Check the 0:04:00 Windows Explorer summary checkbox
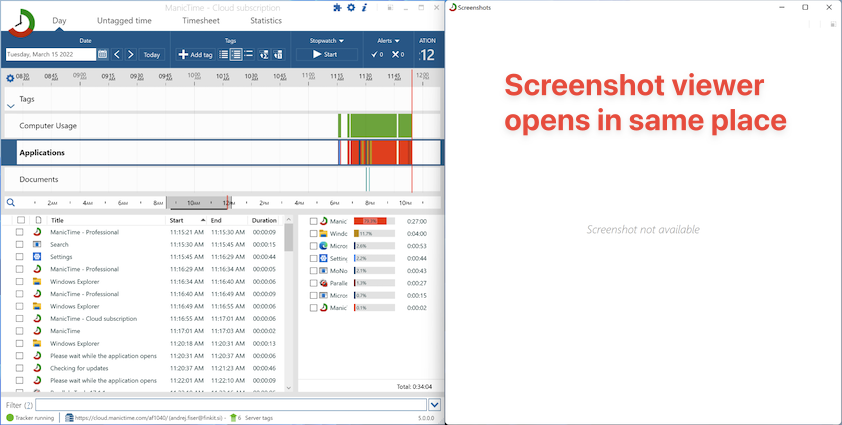 (314, 233)
